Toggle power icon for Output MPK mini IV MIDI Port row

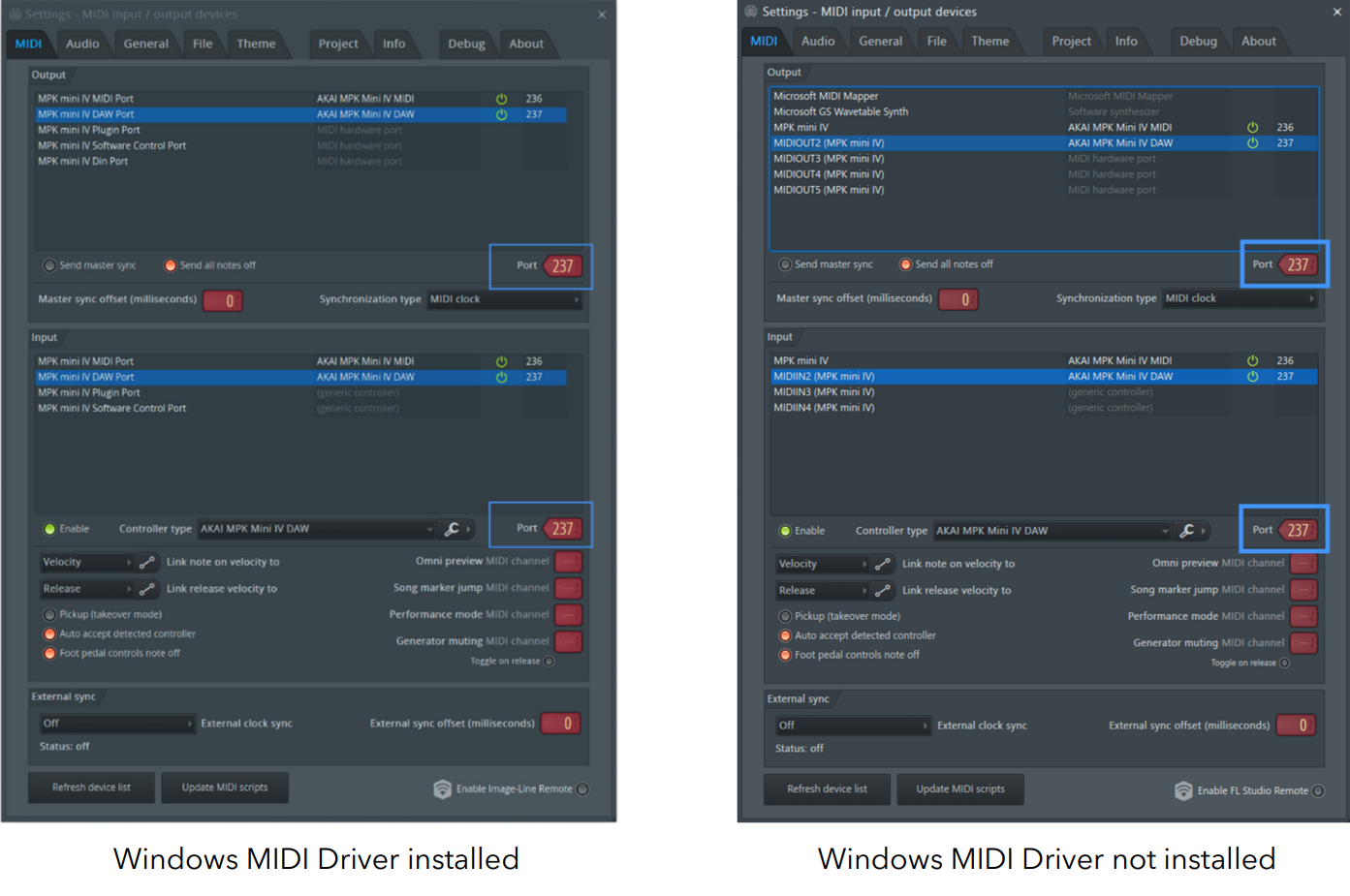[x=501, y=99]
